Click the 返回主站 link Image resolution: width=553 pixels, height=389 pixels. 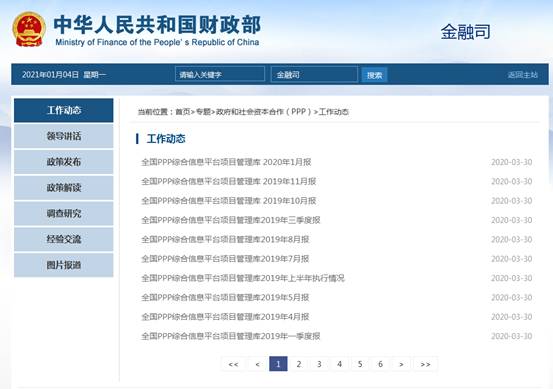523,75
